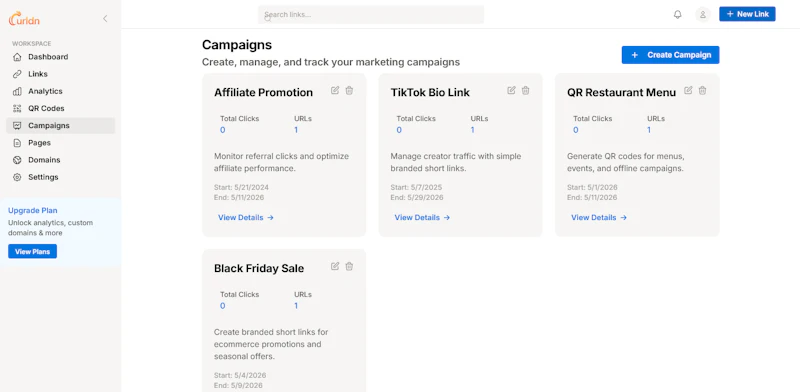Delete the QR Restaurant Menu campaign
The width and height of the screenshot is (800, 392).
(703, 90)
